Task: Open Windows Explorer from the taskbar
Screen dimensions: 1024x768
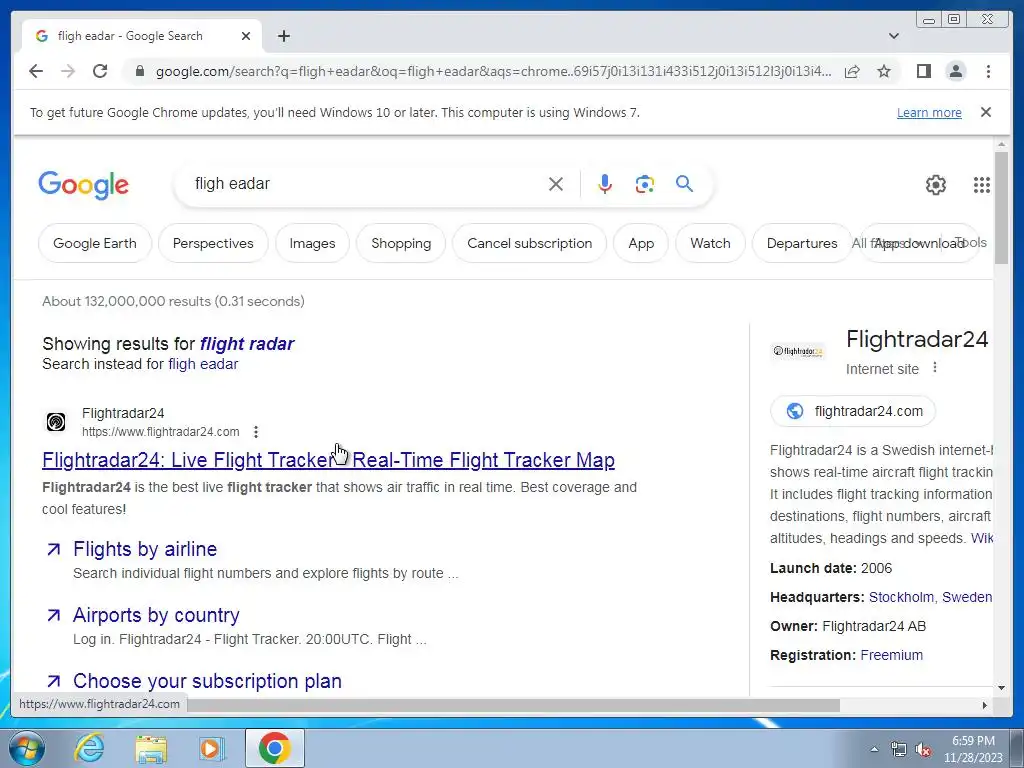Action: 151,748
